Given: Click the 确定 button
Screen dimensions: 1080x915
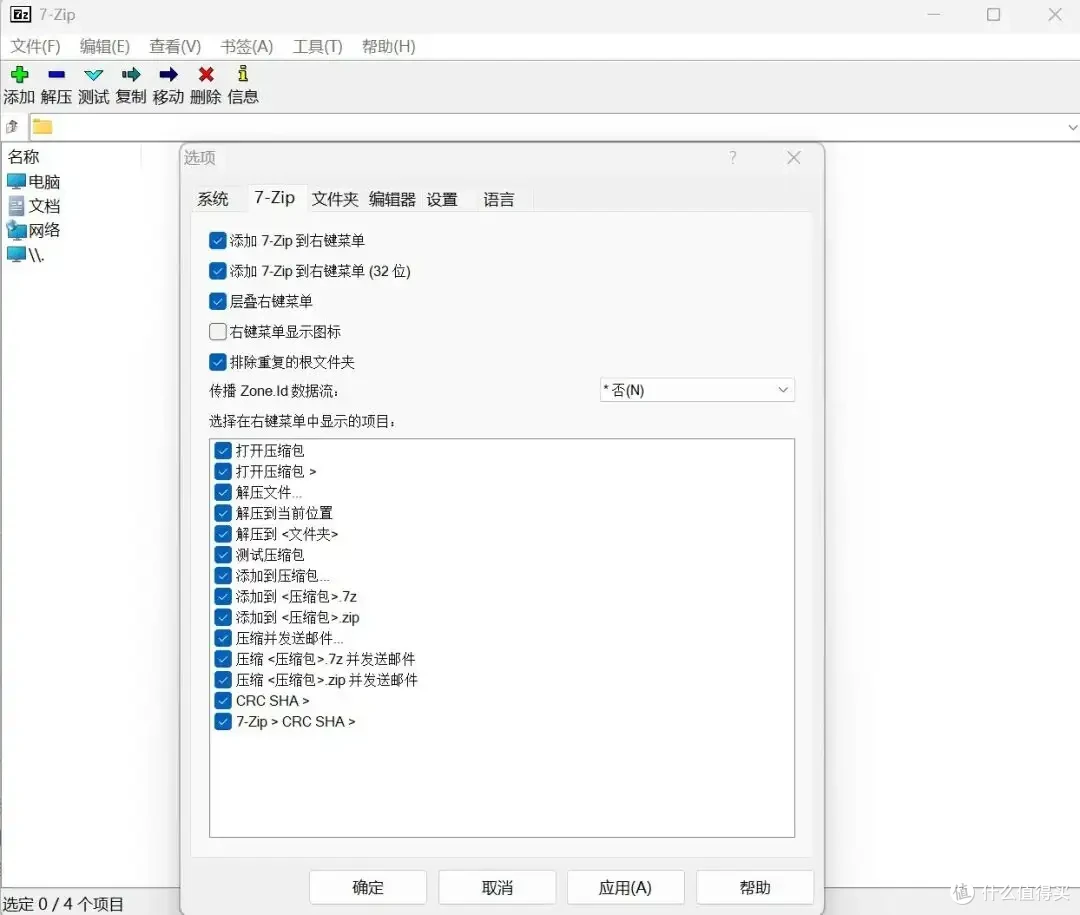Looking at the screenshot, I should (x=368, y=887).
